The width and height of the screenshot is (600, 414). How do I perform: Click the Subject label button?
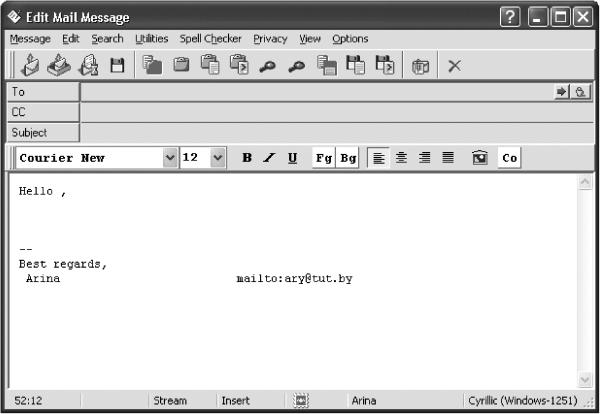(x=43, y=132)
